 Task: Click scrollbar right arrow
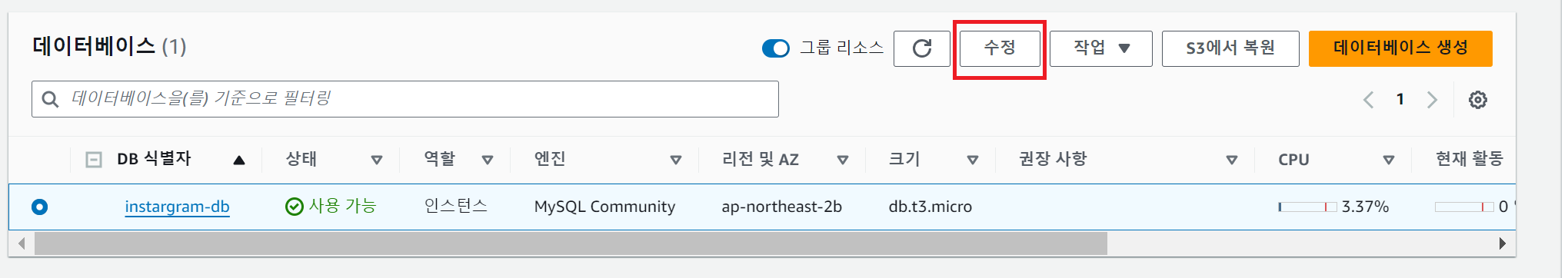[1503, 243]
